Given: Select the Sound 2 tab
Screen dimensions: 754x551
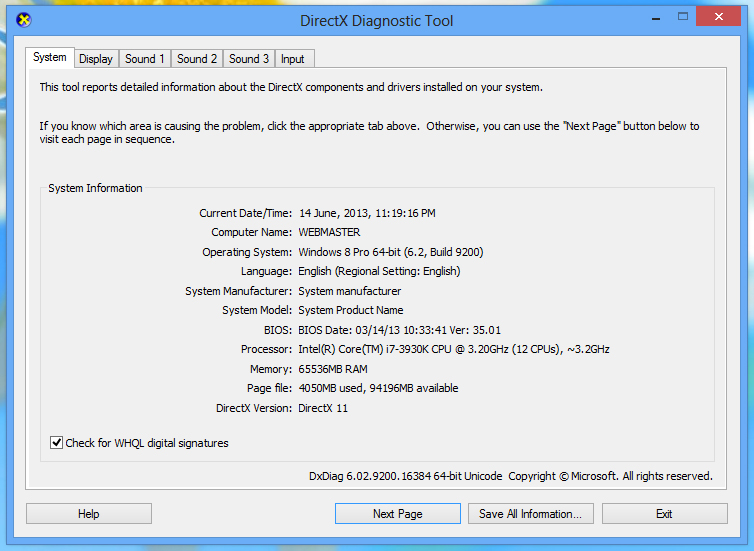Looking at the screenshot, I should tap(197, 59).
